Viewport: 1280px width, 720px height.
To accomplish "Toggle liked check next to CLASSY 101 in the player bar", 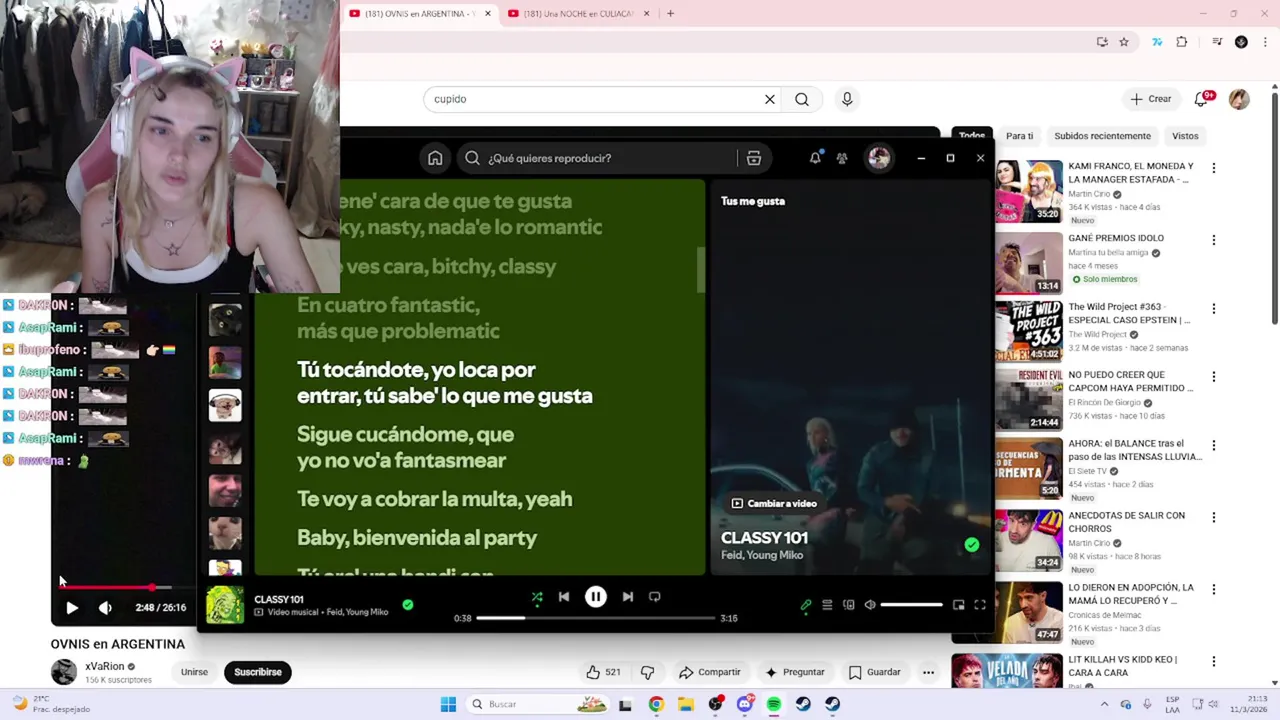I will pyautogui.click(x=407, y=605).
